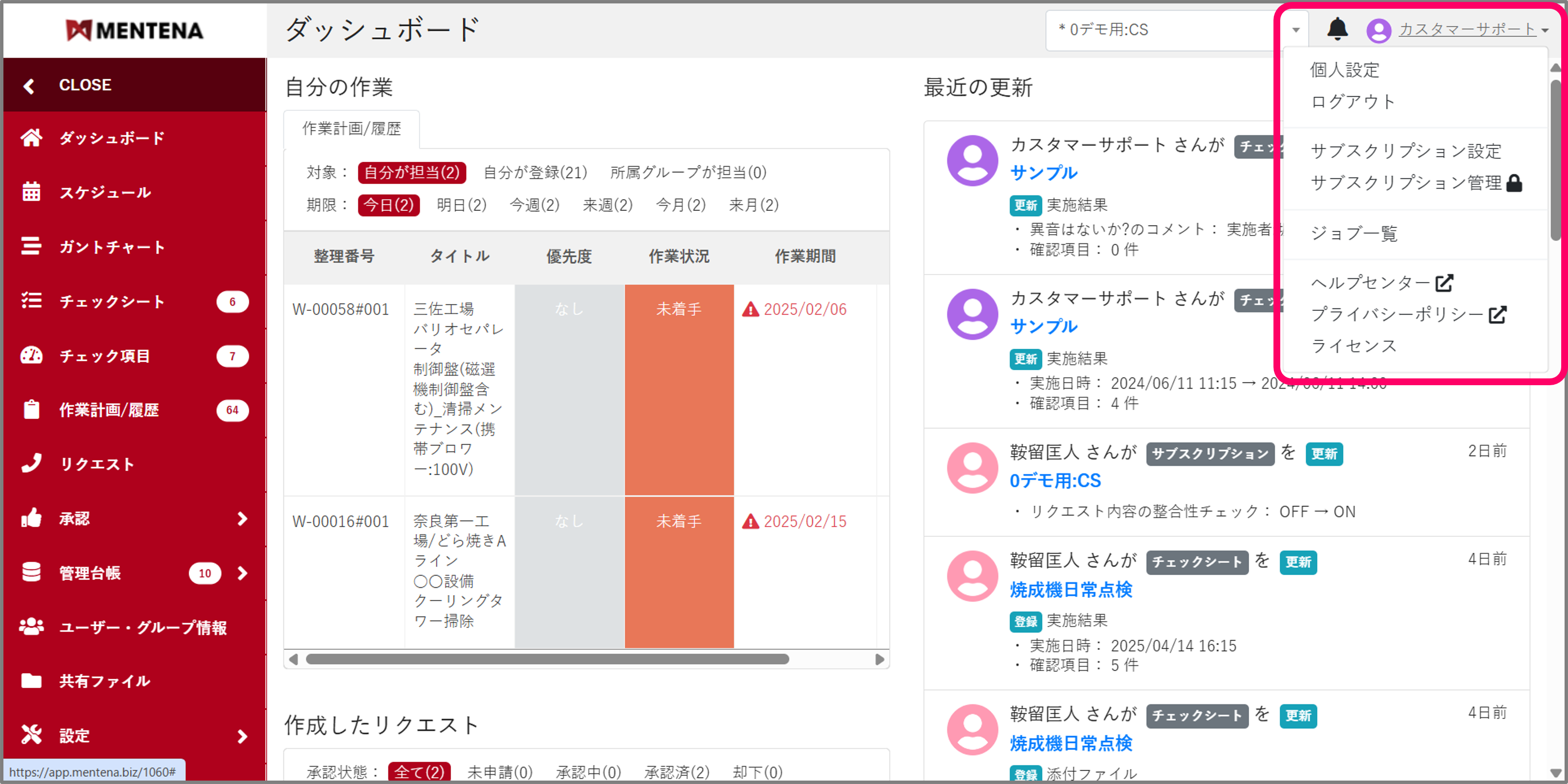Click the notification bell icon

[1337, 30]
